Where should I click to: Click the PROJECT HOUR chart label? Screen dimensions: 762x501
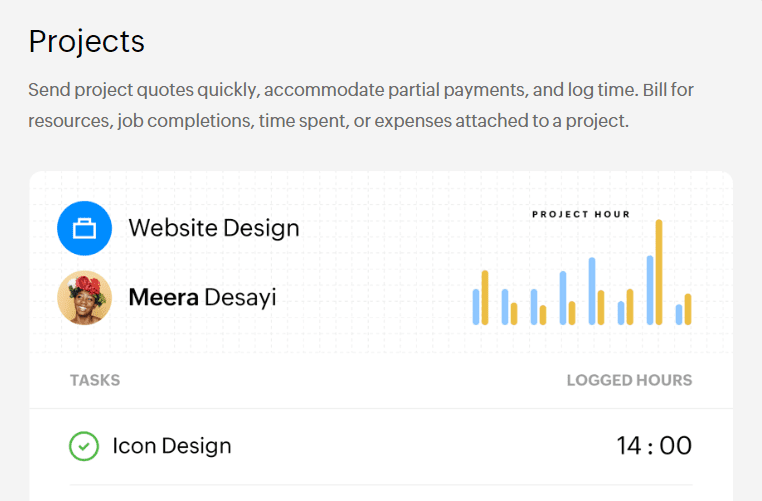[581, 214]
